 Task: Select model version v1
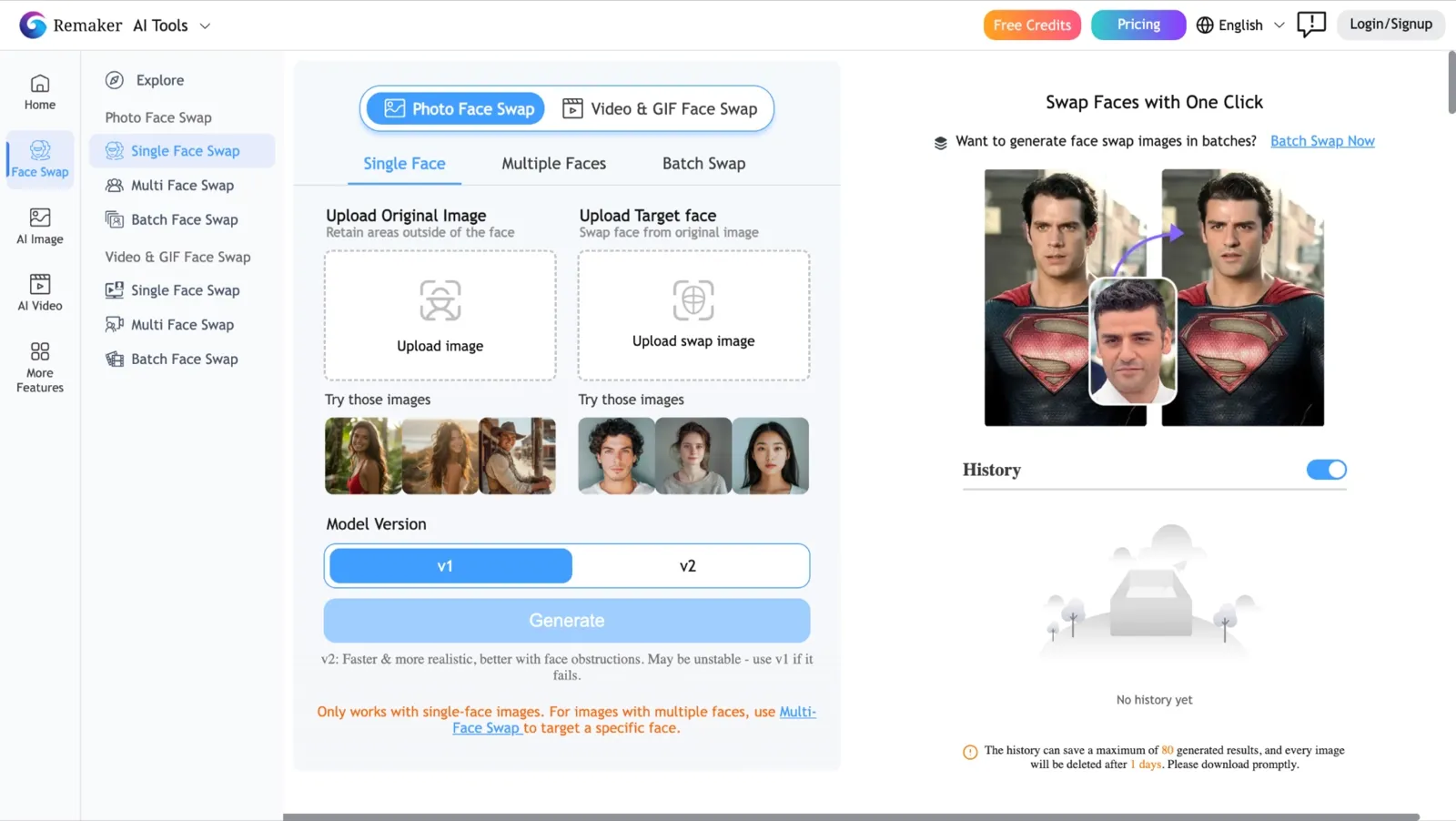click(x=450, y=566)
